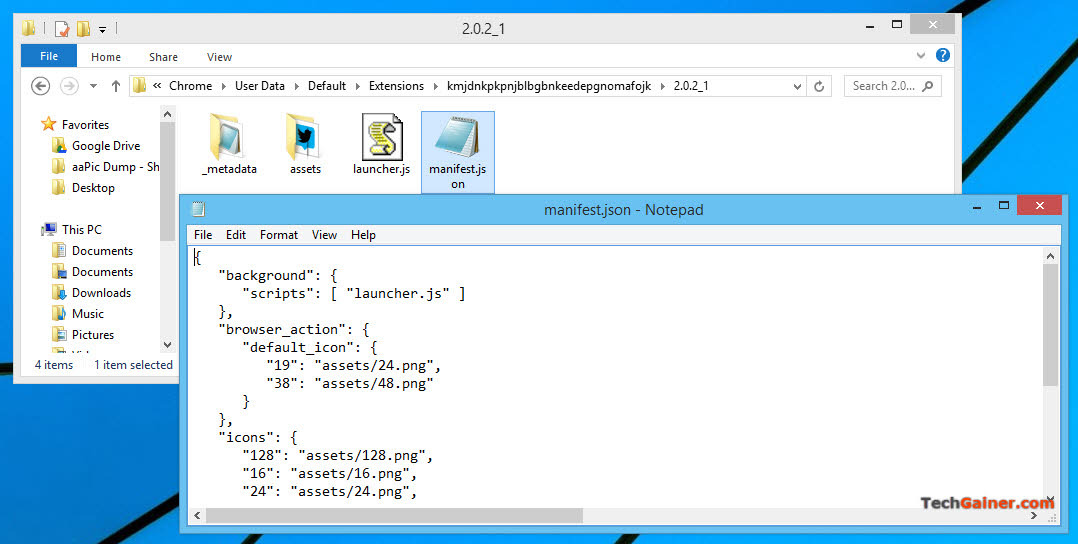Click the Pictures folder icon in sidebar
This screenshot has width=1078, height=544.
(59, 335)
